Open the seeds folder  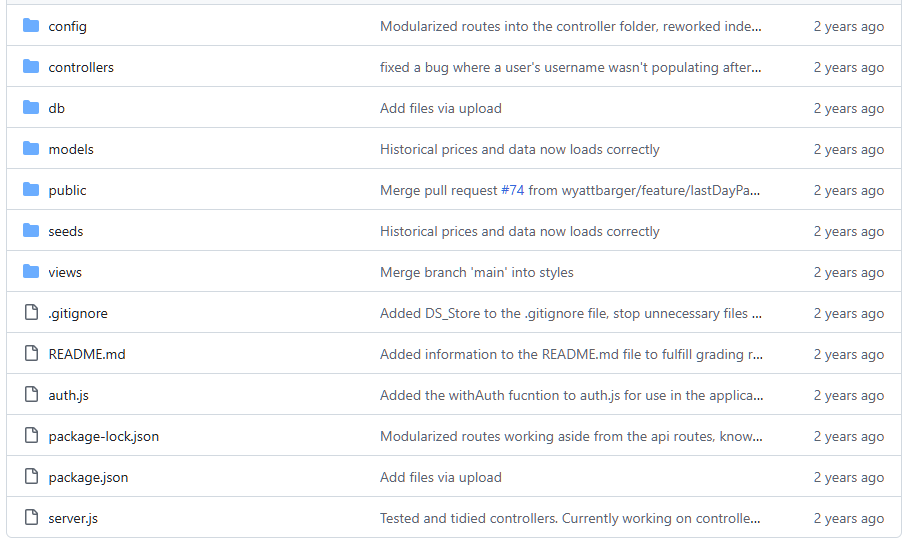66,231
